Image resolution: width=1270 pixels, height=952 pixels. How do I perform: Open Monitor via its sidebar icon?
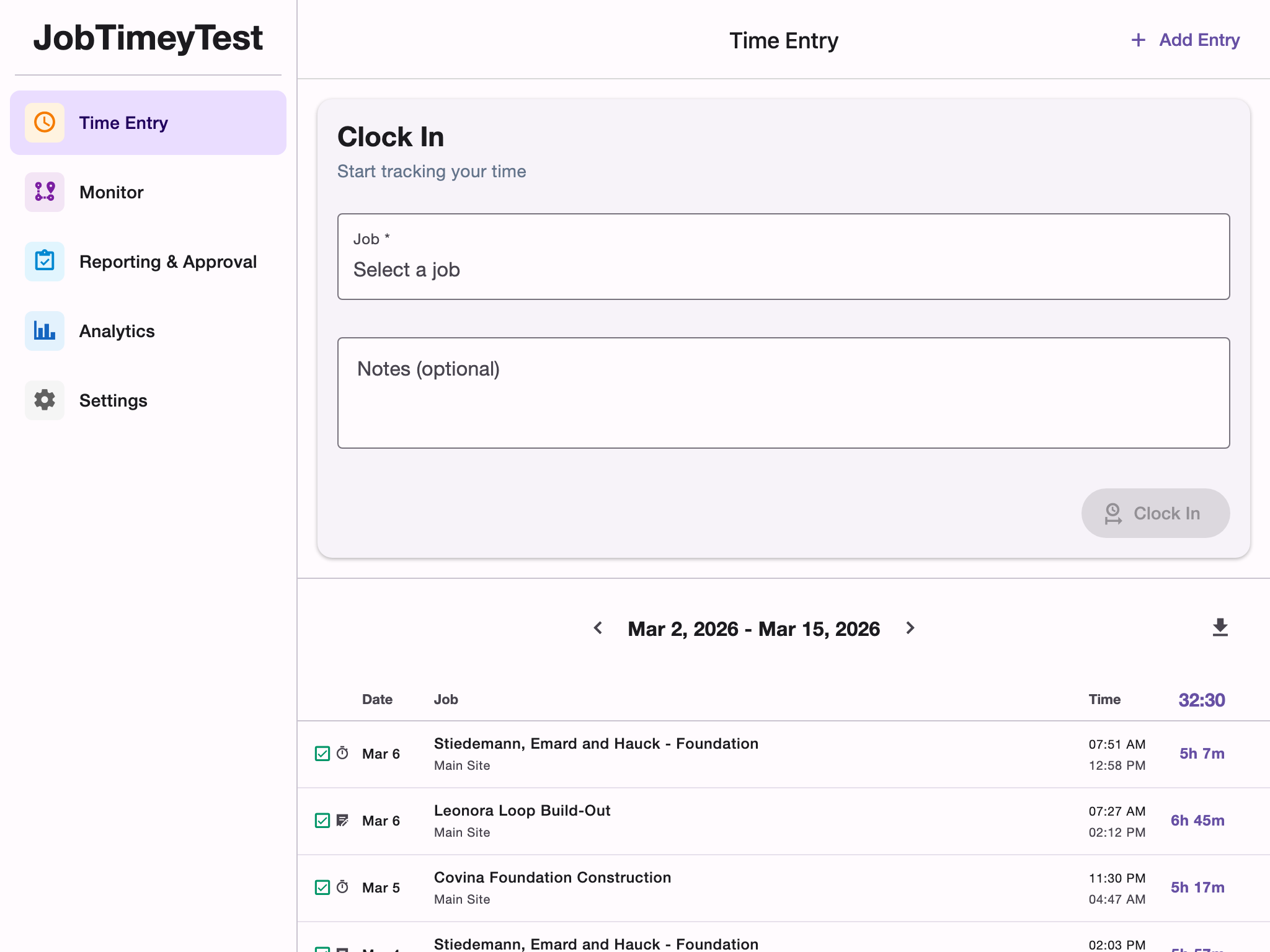(44, 192)
